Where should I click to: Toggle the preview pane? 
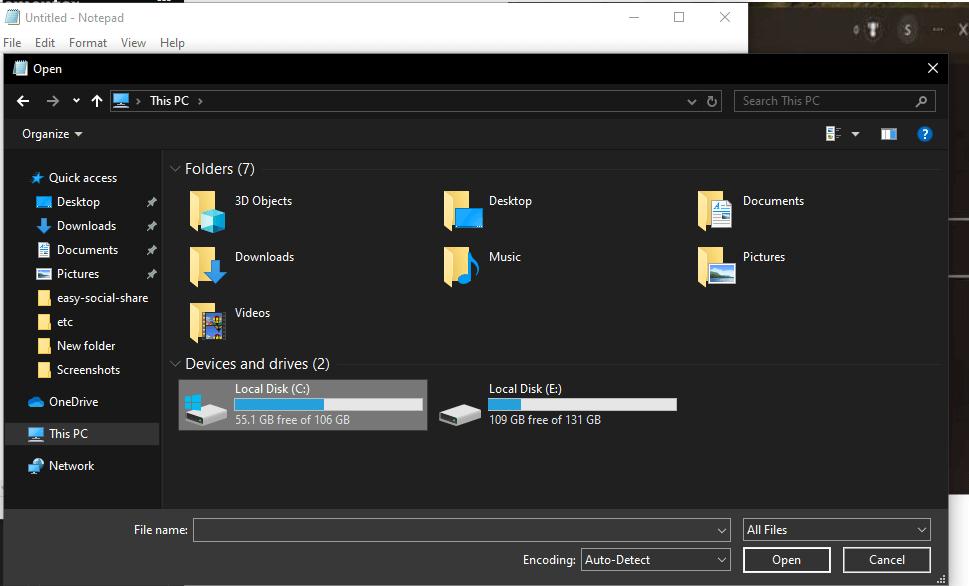pyautogui.click(x=889, y=134)
